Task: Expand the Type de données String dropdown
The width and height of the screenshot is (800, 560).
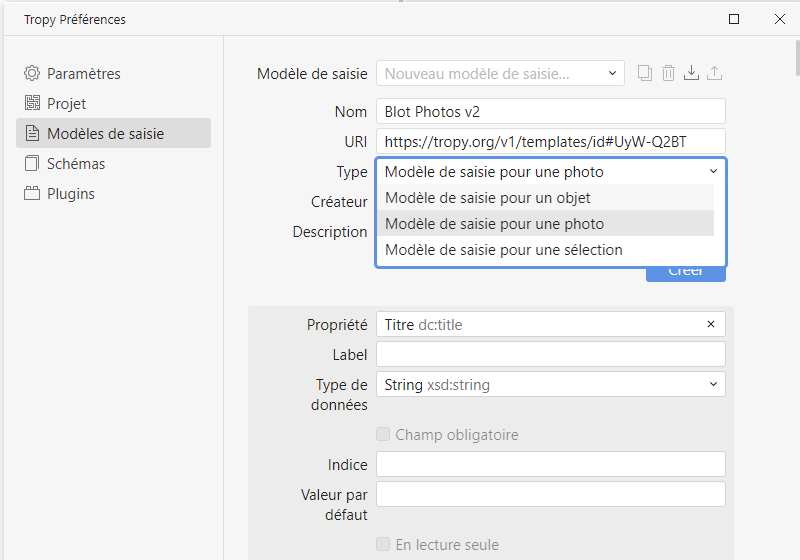Action: click(550, 385)
